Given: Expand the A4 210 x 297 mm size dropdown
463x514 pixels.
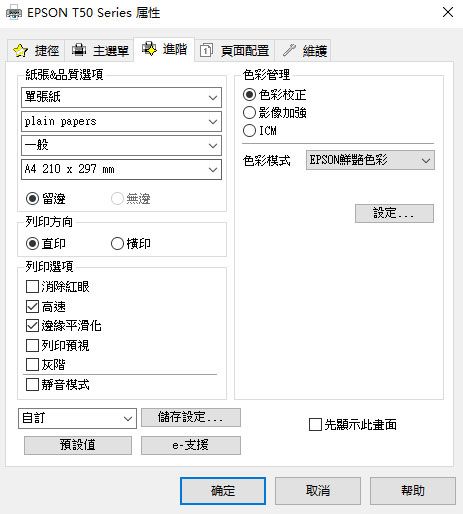Looking at the screenshot, I should (121, 169).
